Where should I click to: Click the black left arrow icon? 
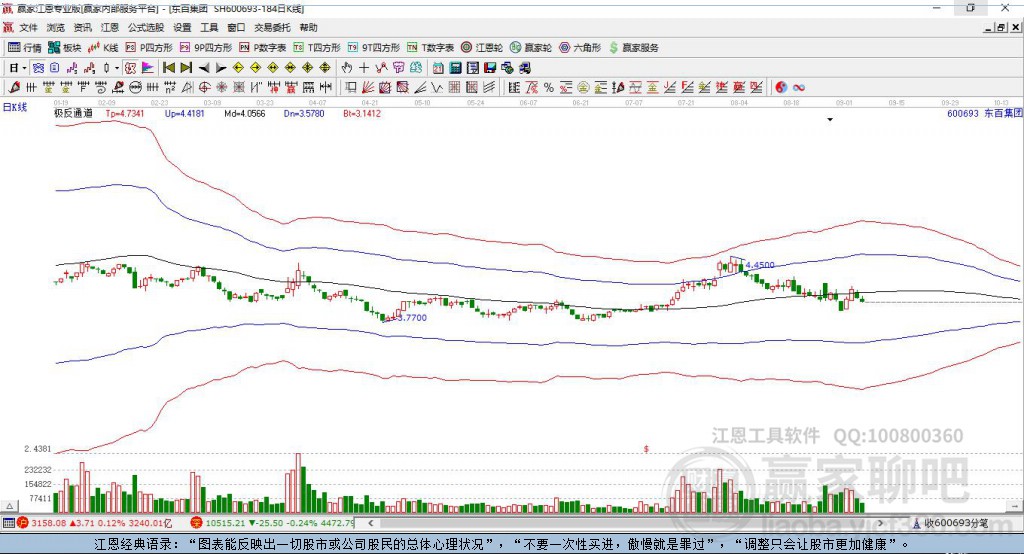(204, 68)
